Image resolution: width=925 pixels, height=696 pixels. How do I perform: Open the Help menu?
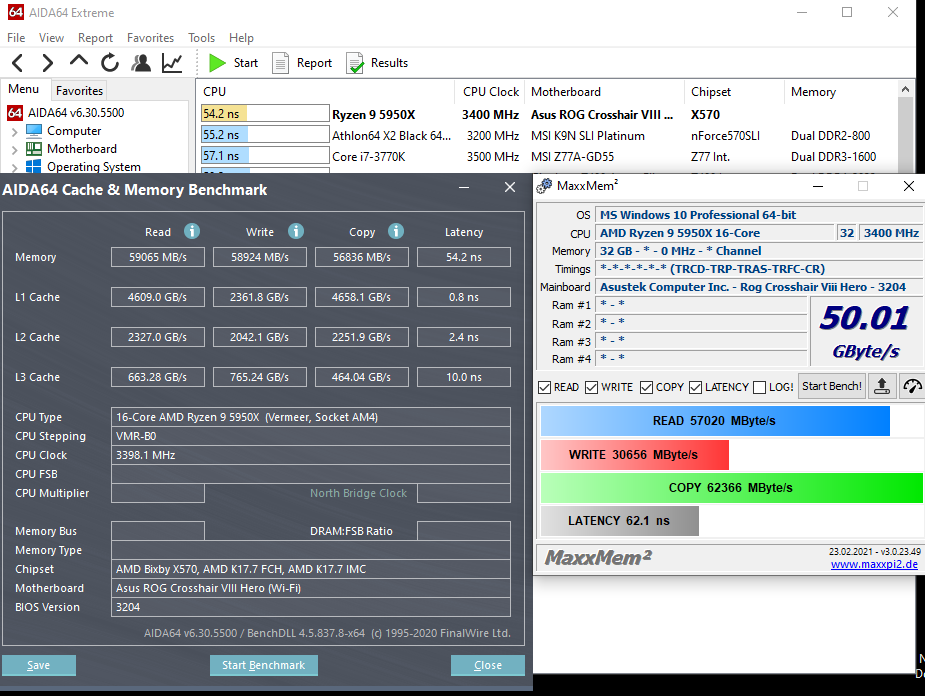pos(241,38)
